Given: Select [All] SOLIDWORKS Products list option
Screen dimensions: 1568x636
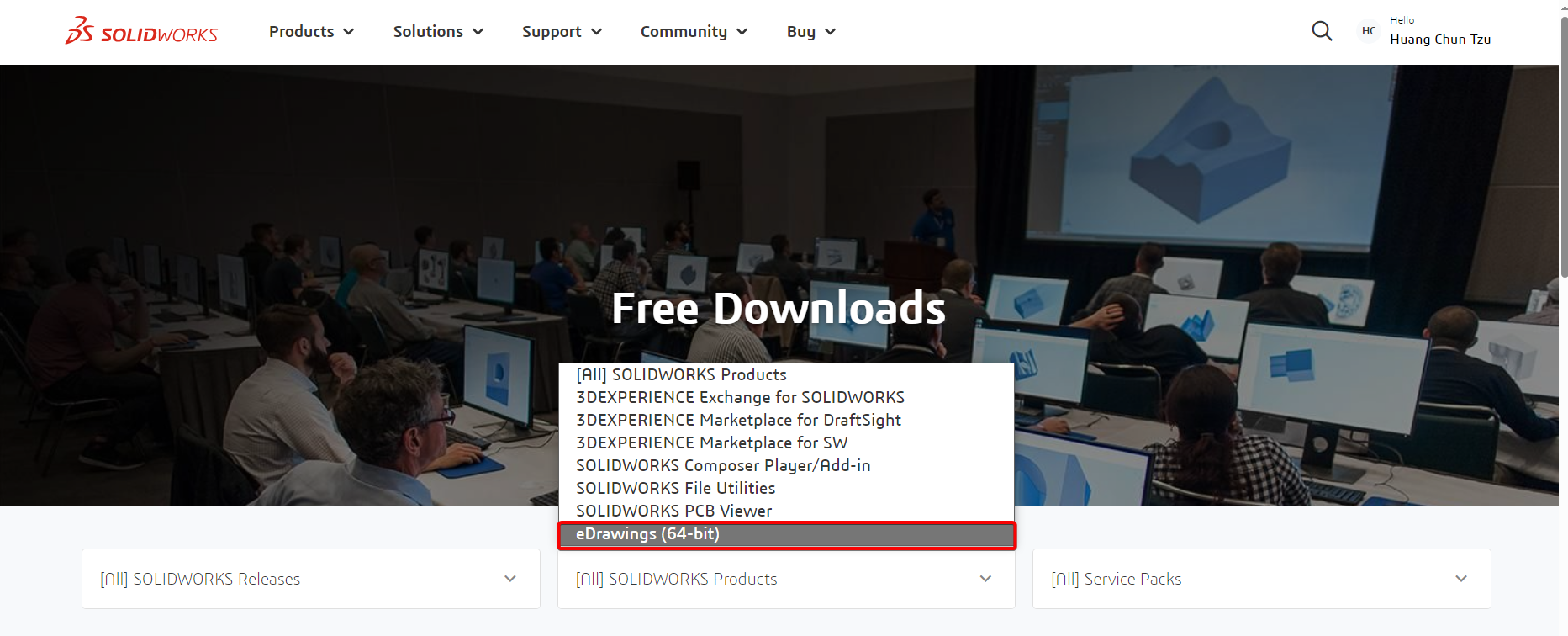Looking at the screenshot, I should coord(786,374).
